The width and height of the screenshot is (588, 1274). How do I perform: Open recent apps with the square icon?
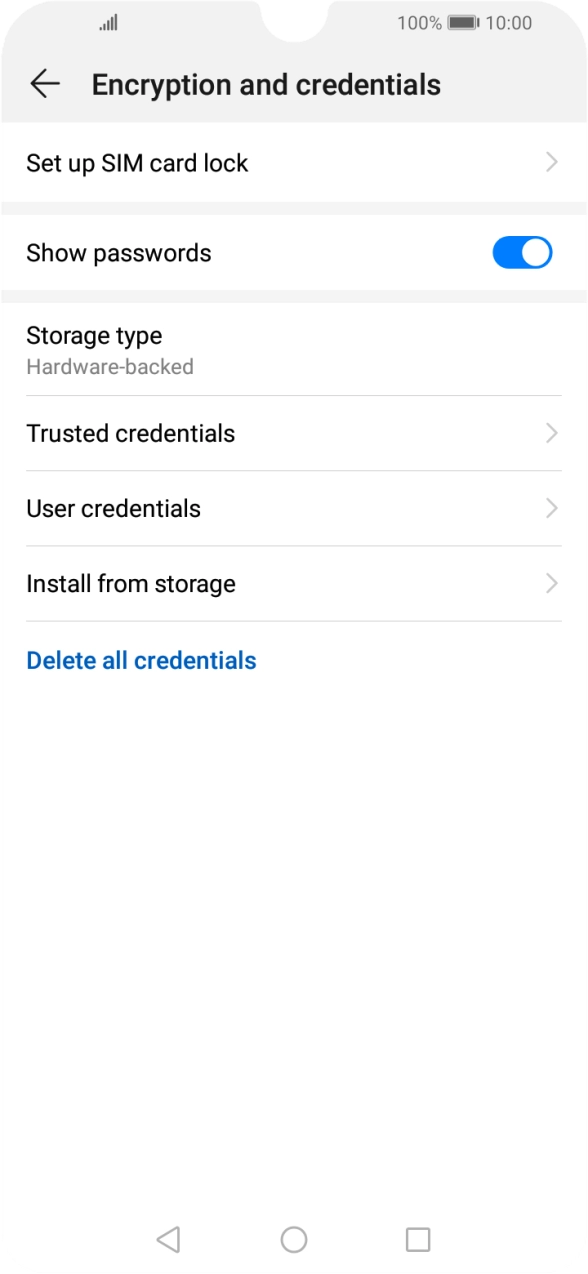[418, 1238]
